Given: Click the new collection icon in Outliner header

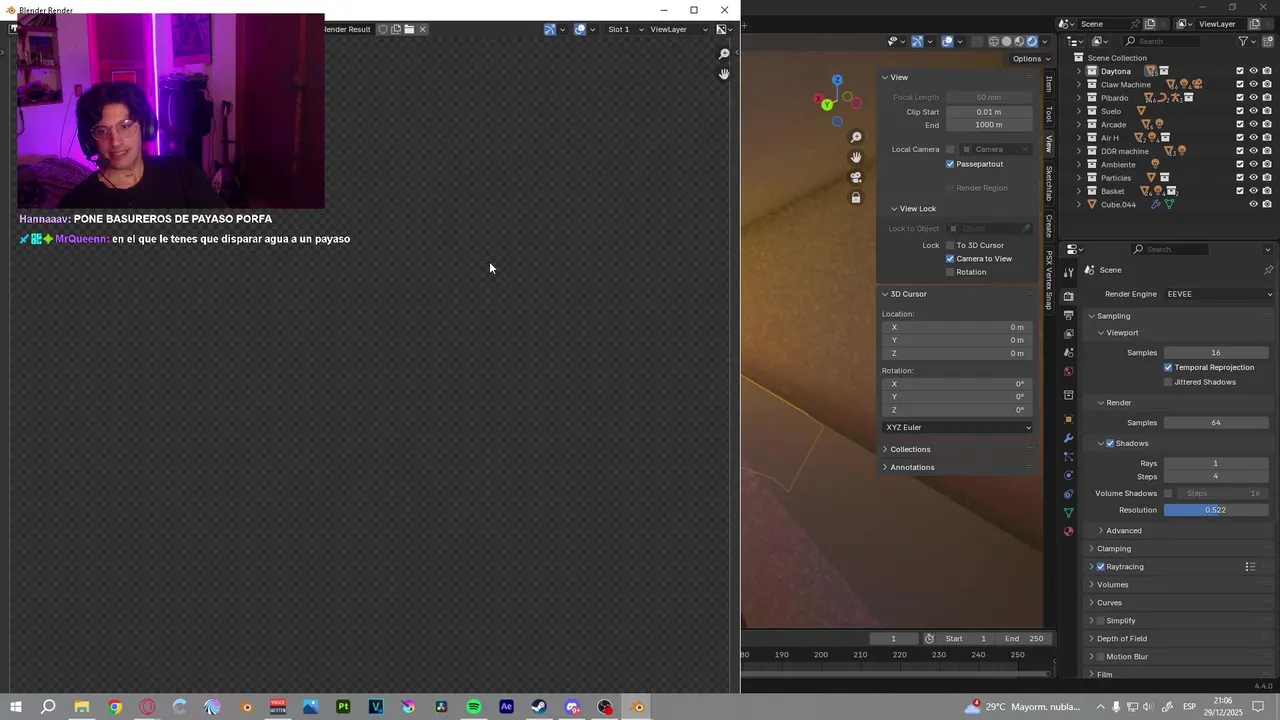Looking at the screenshot, I should tap(1268, 41).
